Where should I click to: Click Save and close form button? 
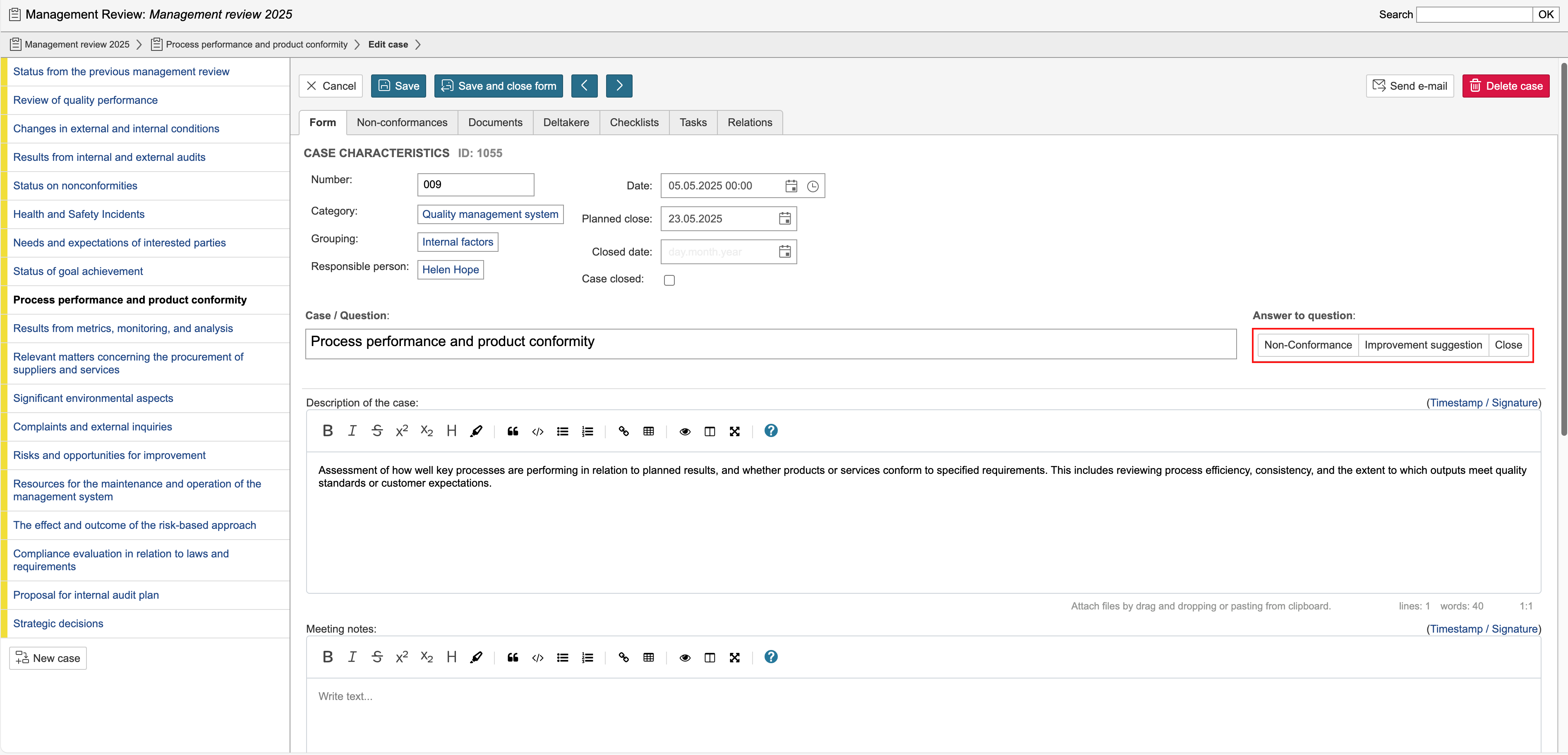498,86
